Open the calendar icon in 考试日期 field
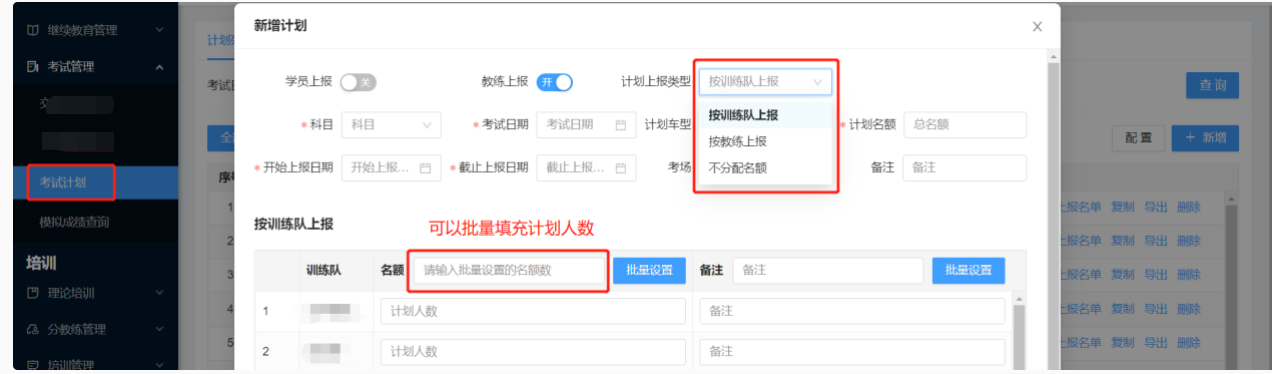Image resolution: width=1272 pixels, height=374 pixels. coord(620,125)
